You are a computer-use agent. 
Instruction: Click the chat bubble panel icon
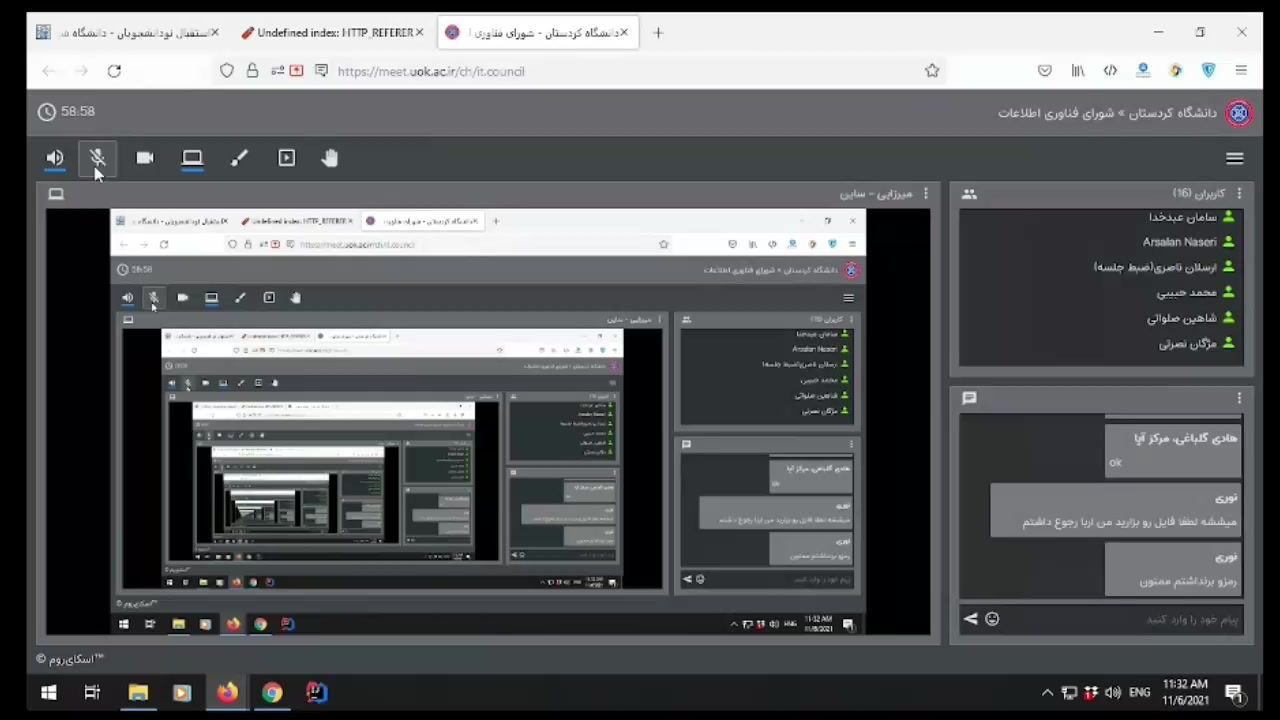point(969,398)
